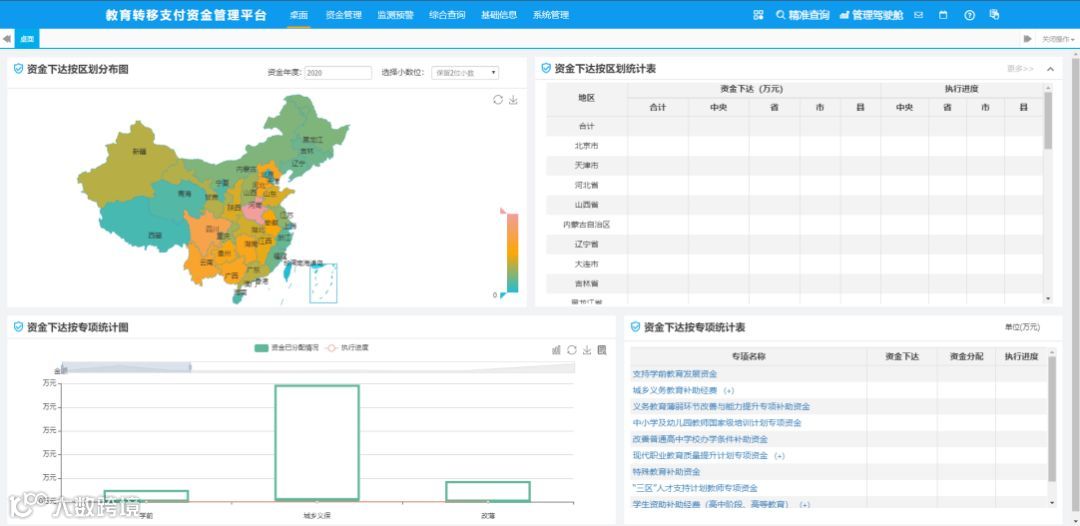The width and height of the screenshot is (1080, 526).
Task: Open 义务教育薄弱环节改善与能力提升专项补助资金 link
Action: tap(721, 407)
